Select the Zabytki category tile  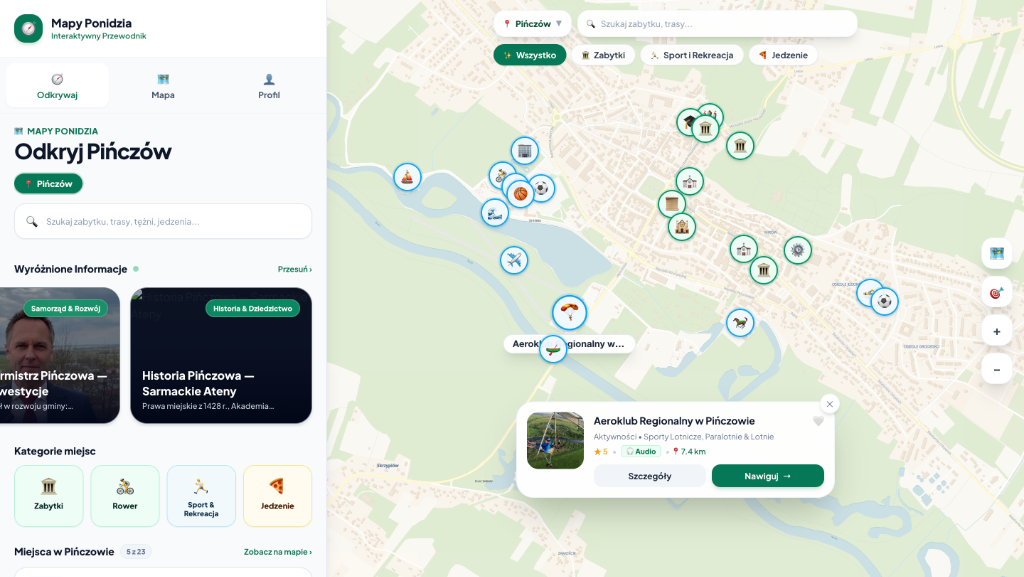(49, 496)
